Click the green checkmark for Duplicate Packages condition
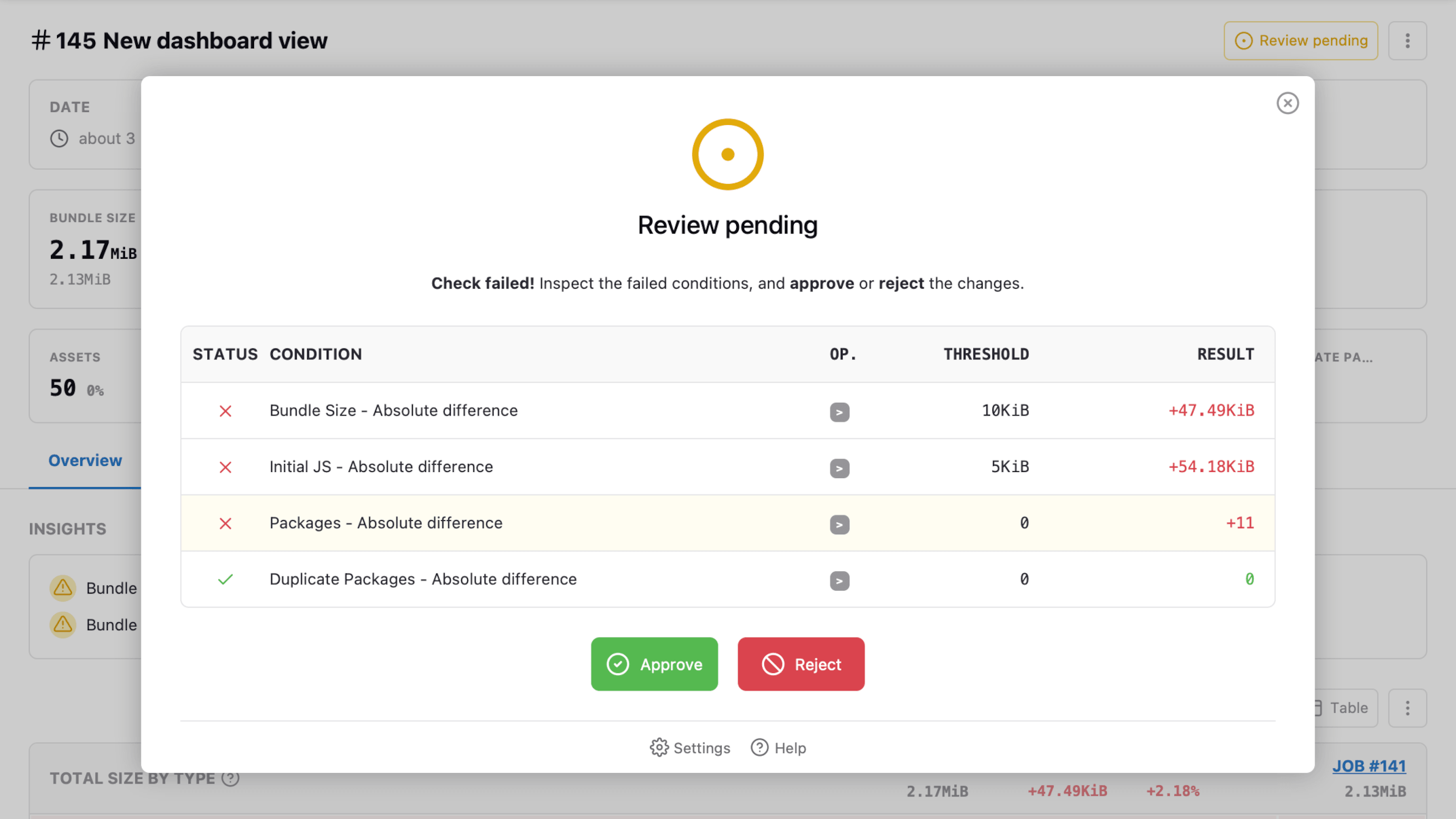This screenshot has width=1456, height=819. 225,579
